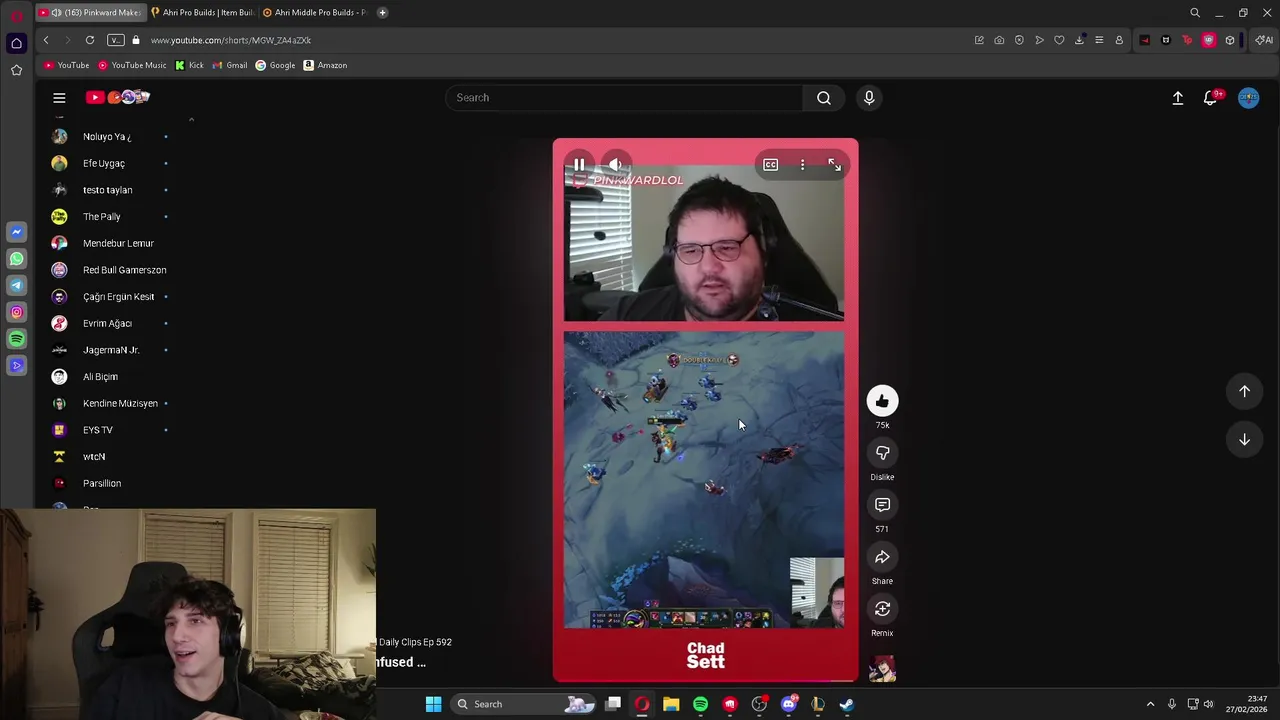Open Opera sidebar home icon

(x=16, y=43)
